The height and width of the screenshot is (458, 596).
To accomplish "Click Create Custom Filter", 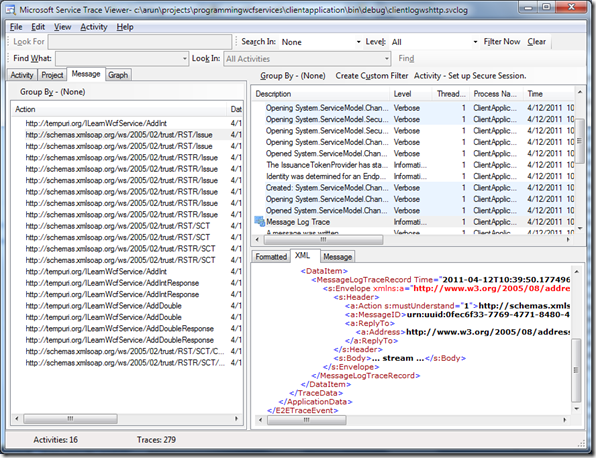I will pyautogui.click(x=372, y=76).
